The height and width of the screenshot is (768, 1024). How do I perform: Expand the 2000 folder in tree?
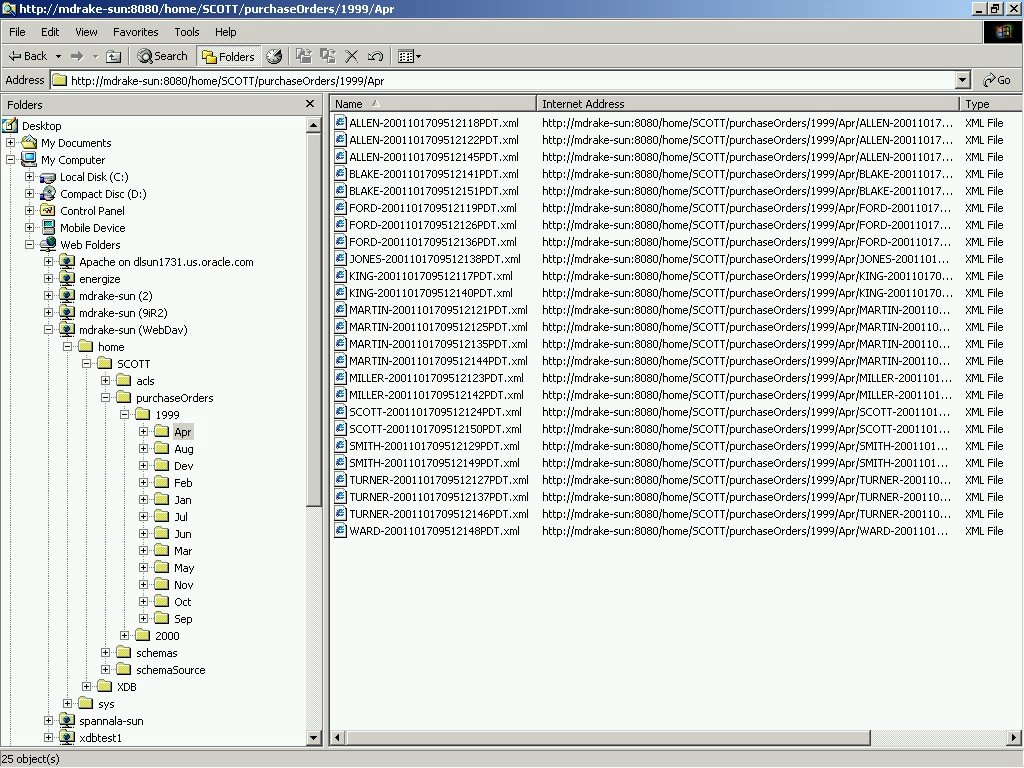point(125,636)
